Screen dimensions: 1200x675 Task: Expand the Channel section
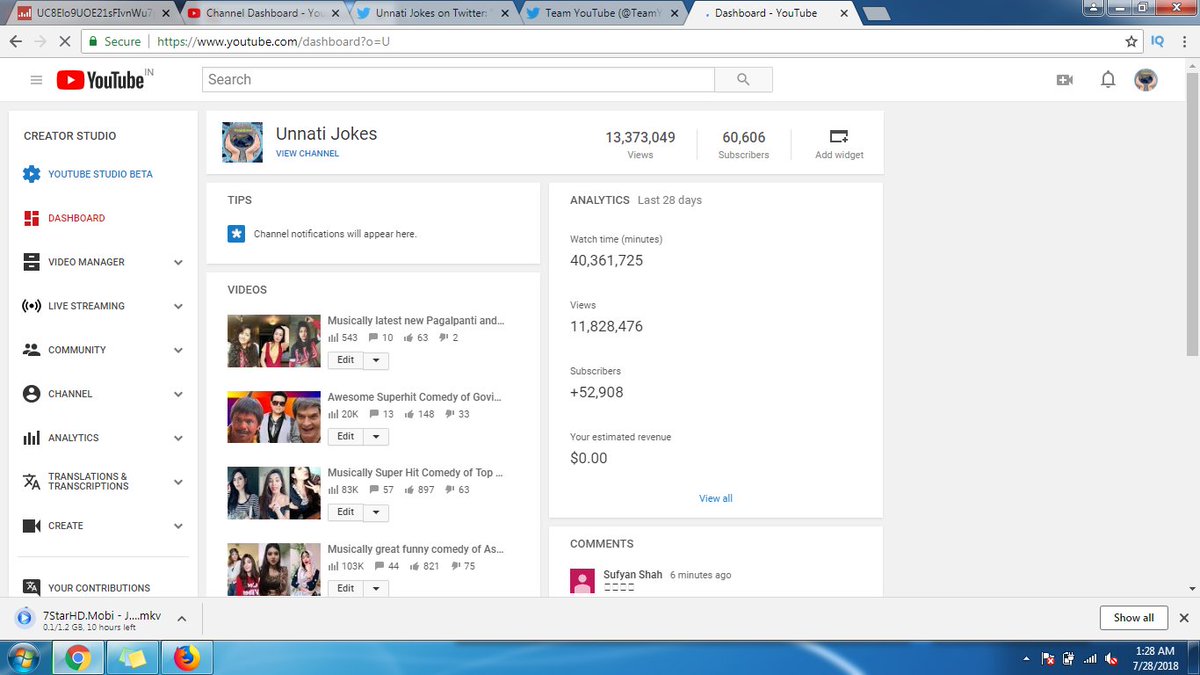(x=178, y=395)
